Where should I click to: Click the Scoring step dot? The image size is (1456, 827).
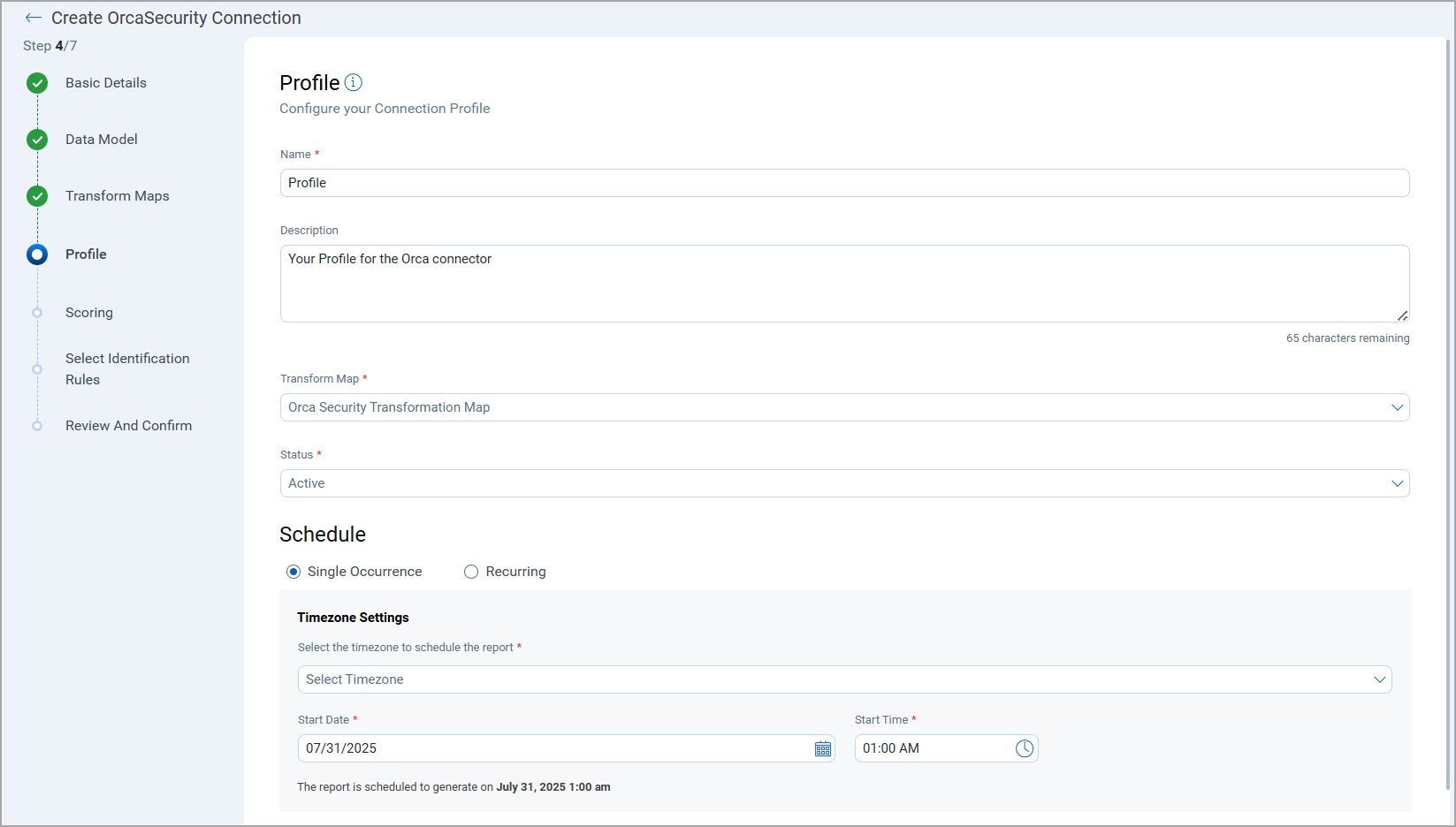pos(37,313)
